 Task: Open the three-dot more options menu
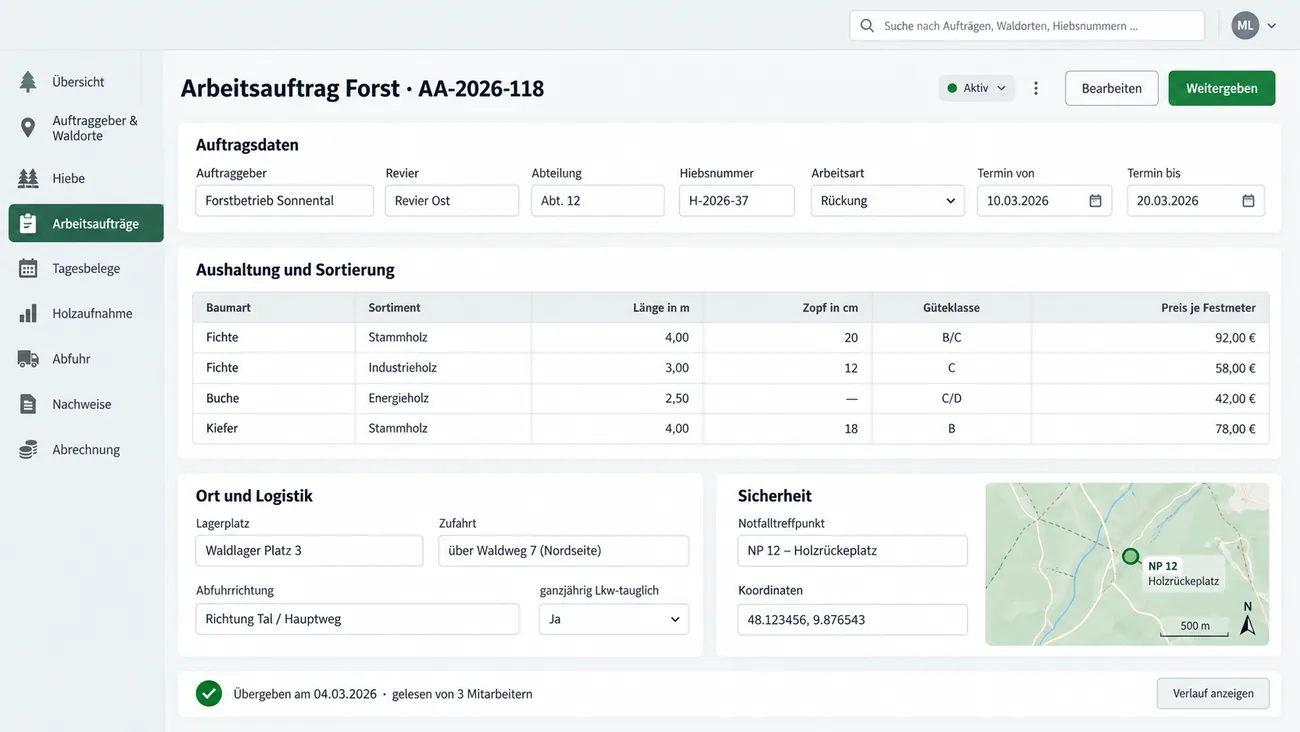[x=1036, y=88]
